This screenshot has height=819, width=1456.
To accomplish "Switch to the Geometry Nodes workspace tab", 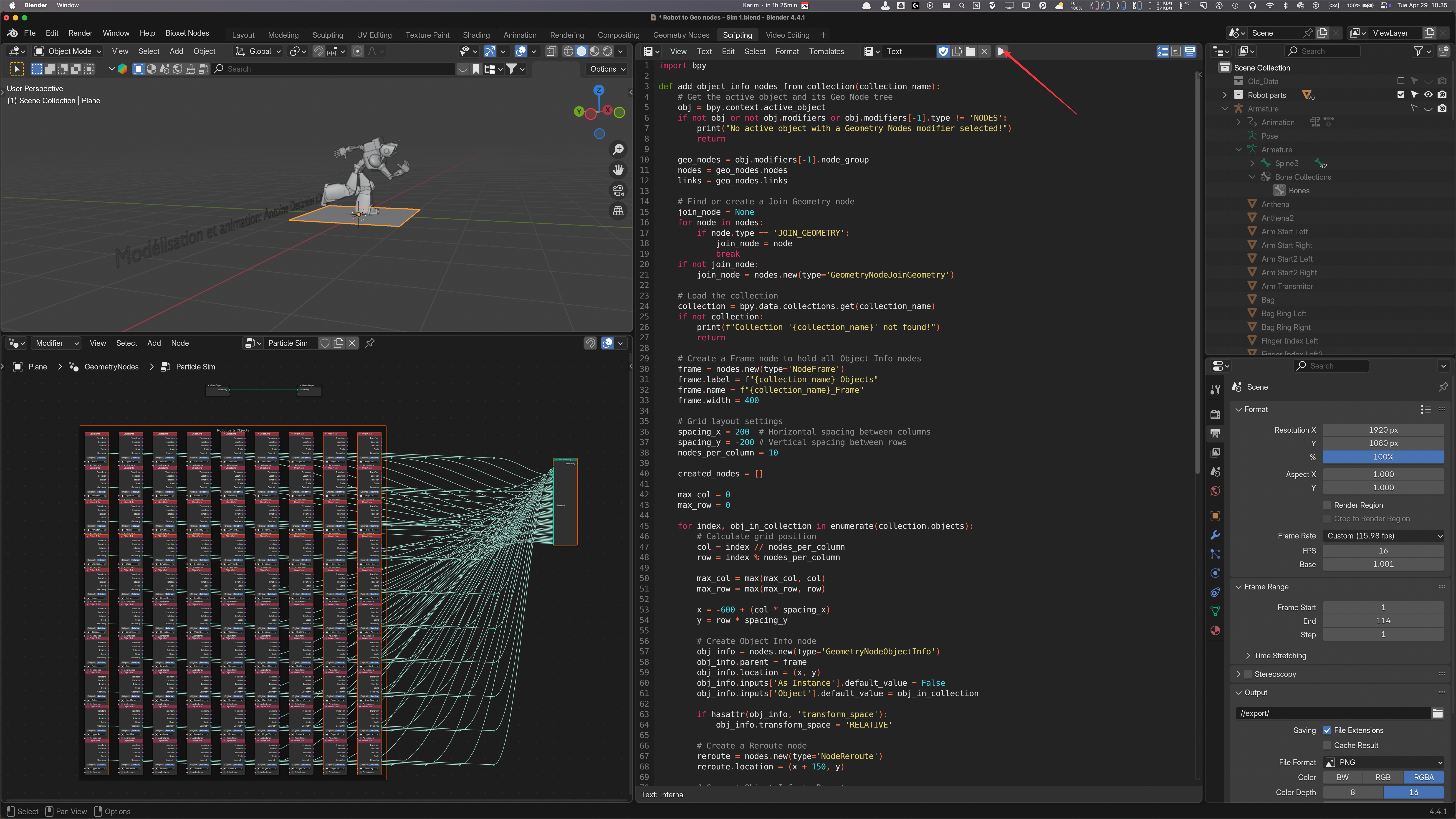I will [681, 35].
